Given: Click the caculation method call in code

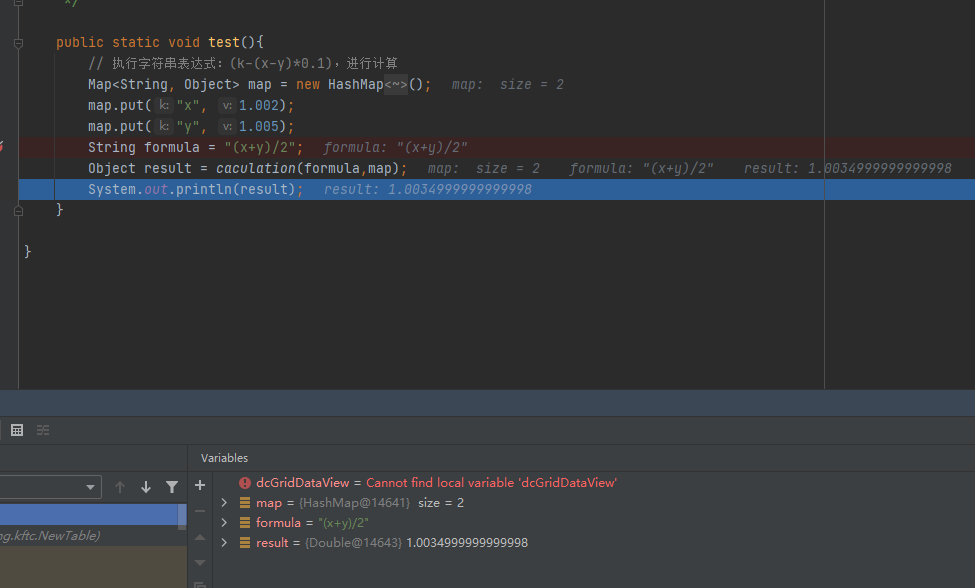Looking at the screenshot, I should tap(256, 168).
